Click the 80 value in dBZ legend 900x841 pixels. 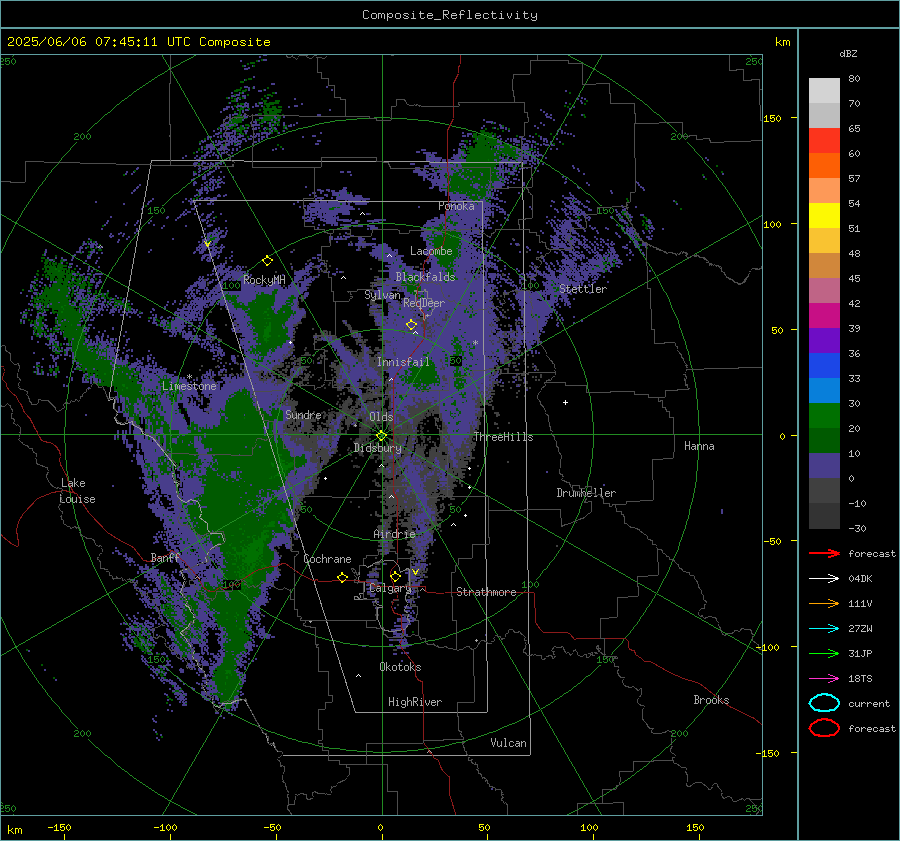[854, 79]
